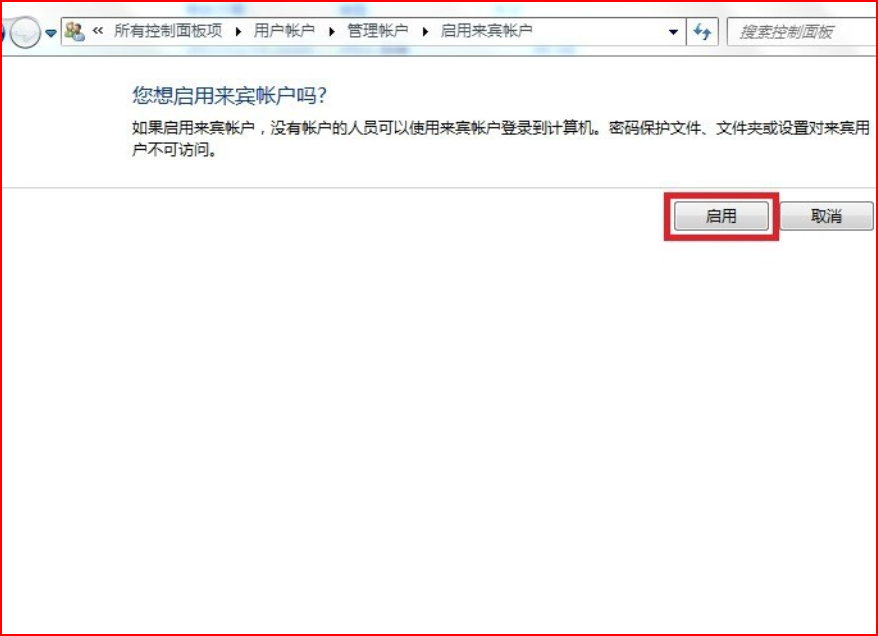Go to 用户帐户 breadcrumb

click(284, 31)
